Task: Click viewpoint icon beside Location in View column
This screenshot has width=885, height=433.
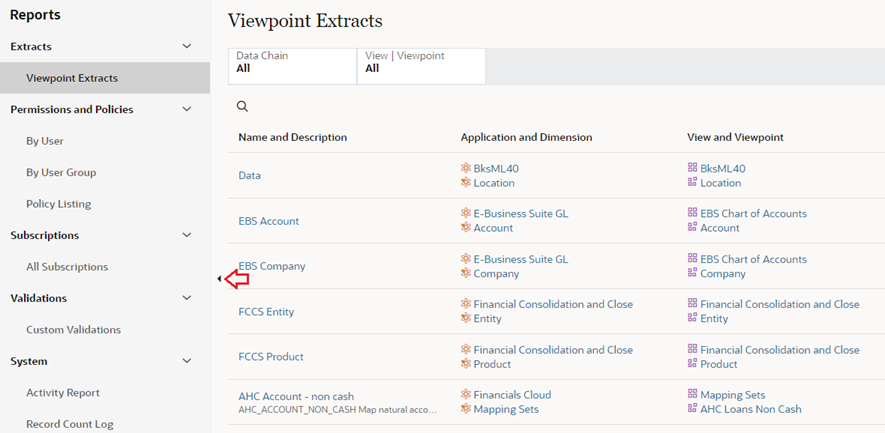Action: pyautogui.click(x=692, y=182)
